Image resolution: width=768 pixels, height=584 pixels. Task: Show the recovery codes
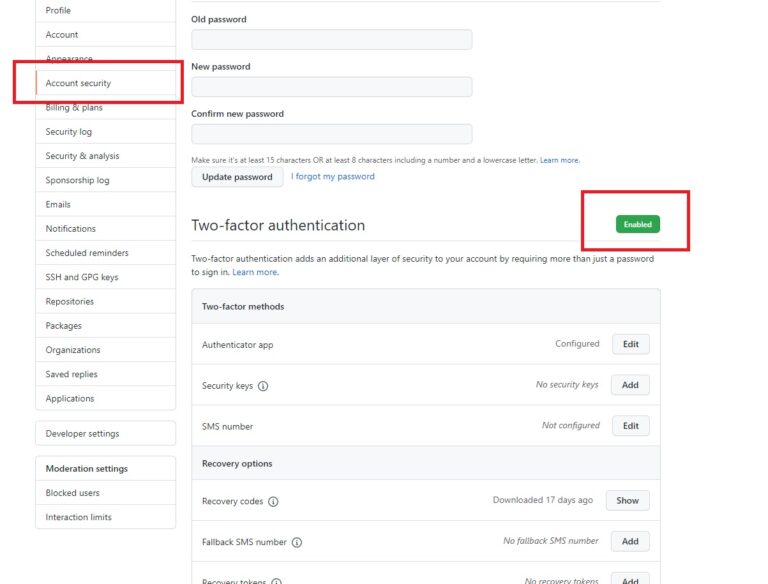pyautogui.click(x=627, y=500)
